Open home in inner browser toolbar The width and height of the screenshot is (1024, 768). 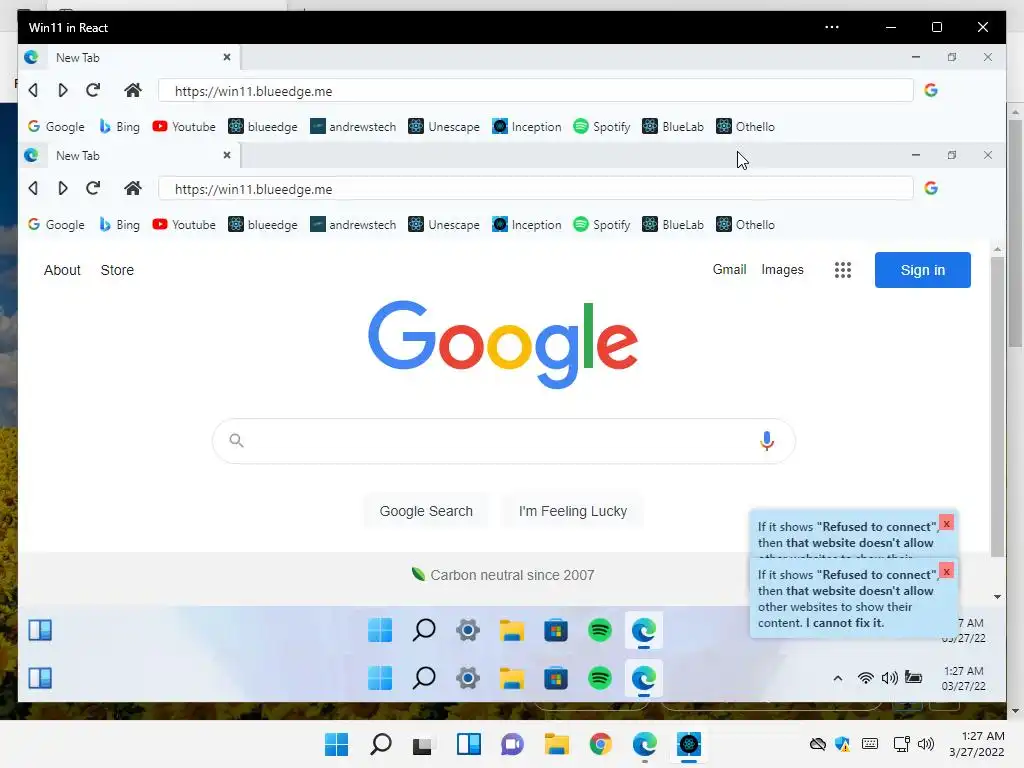pyautogui.click(x=133, y=188)
